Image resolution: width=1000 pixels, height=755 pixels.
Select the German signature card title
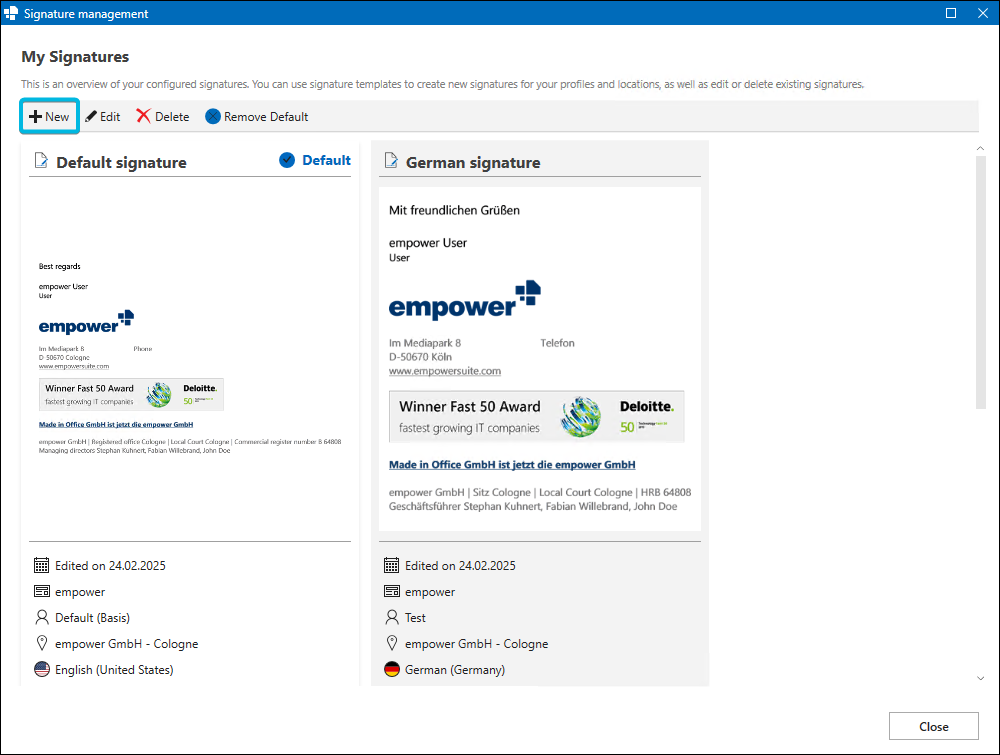coord(473,163)
